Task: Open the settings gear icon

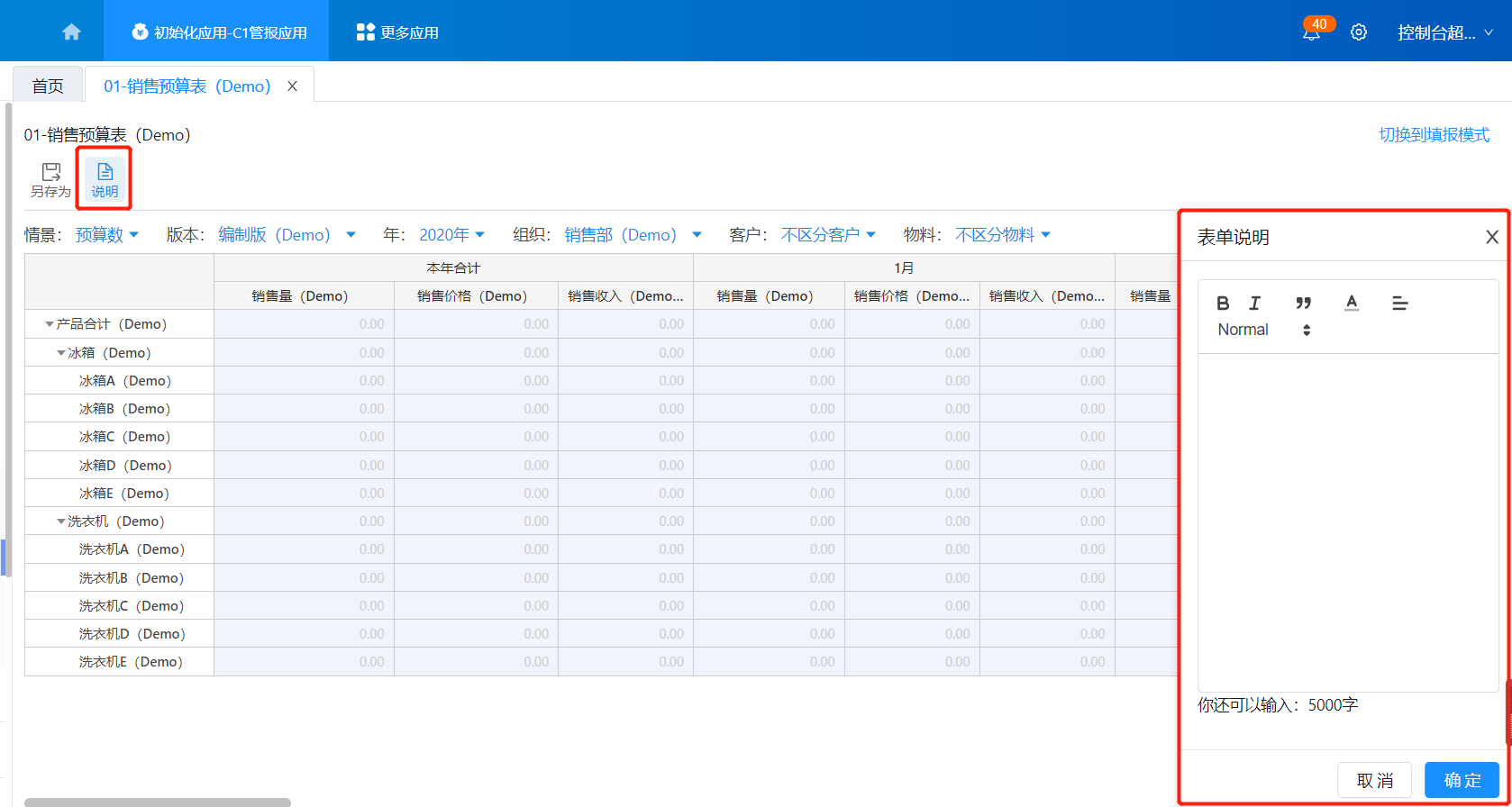Action: pyautogui.click(x=1359, y=32)
